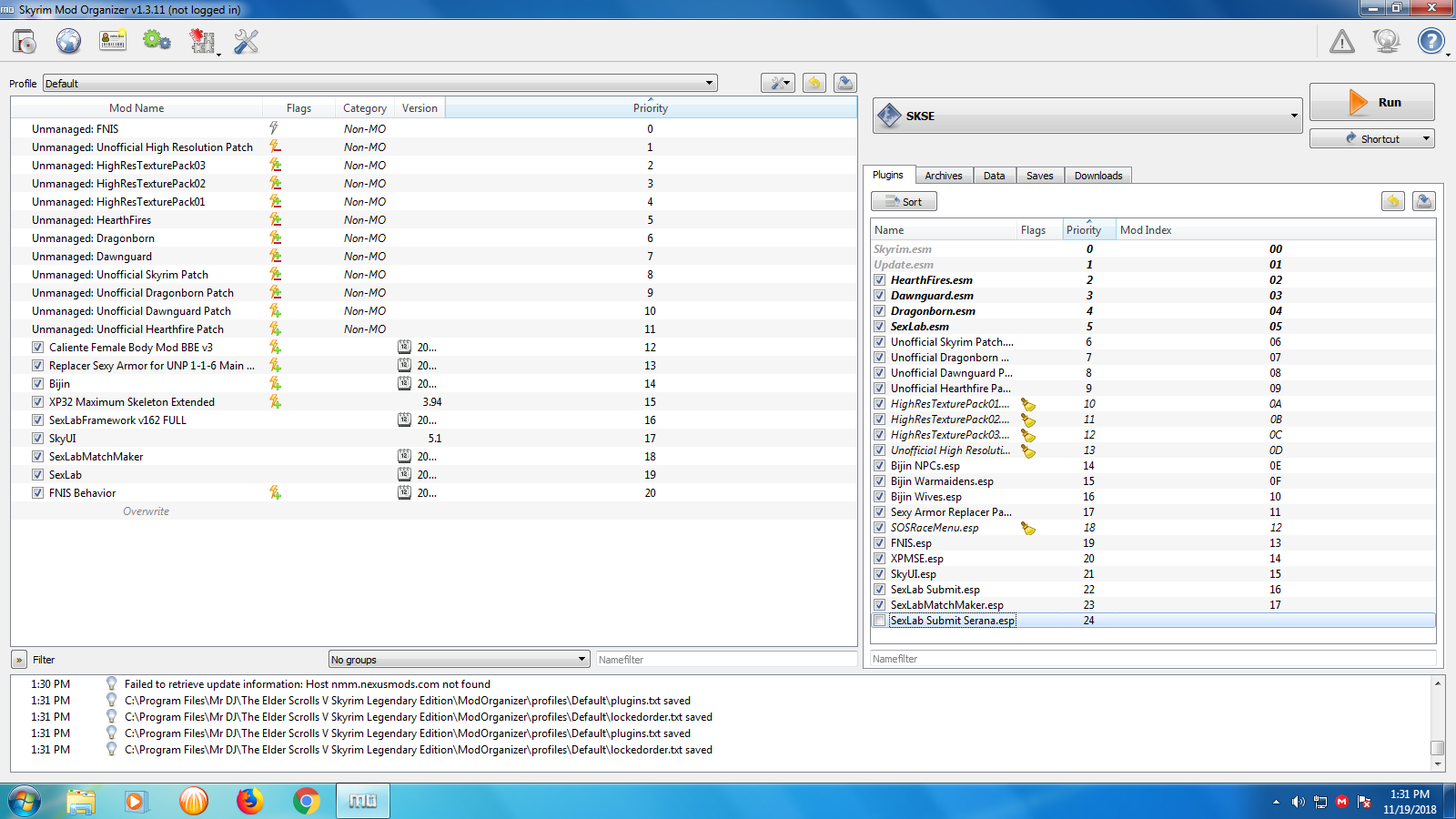Screen dimensions: 1456x819
Task: Toggle the Bijin NPCs.esp plugin checkbox
Action: coord(879,466)
